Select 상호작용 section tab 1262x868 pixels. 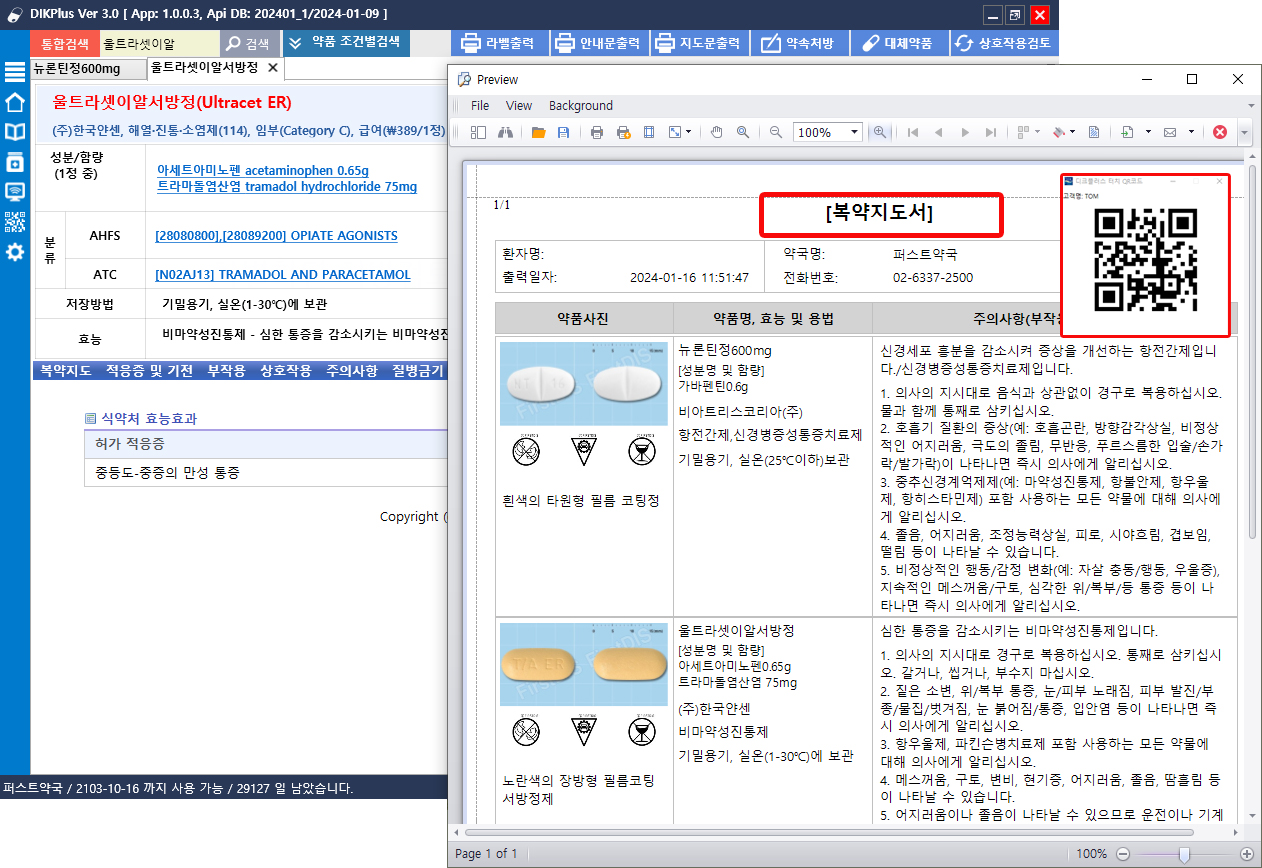tap(286, 371)
